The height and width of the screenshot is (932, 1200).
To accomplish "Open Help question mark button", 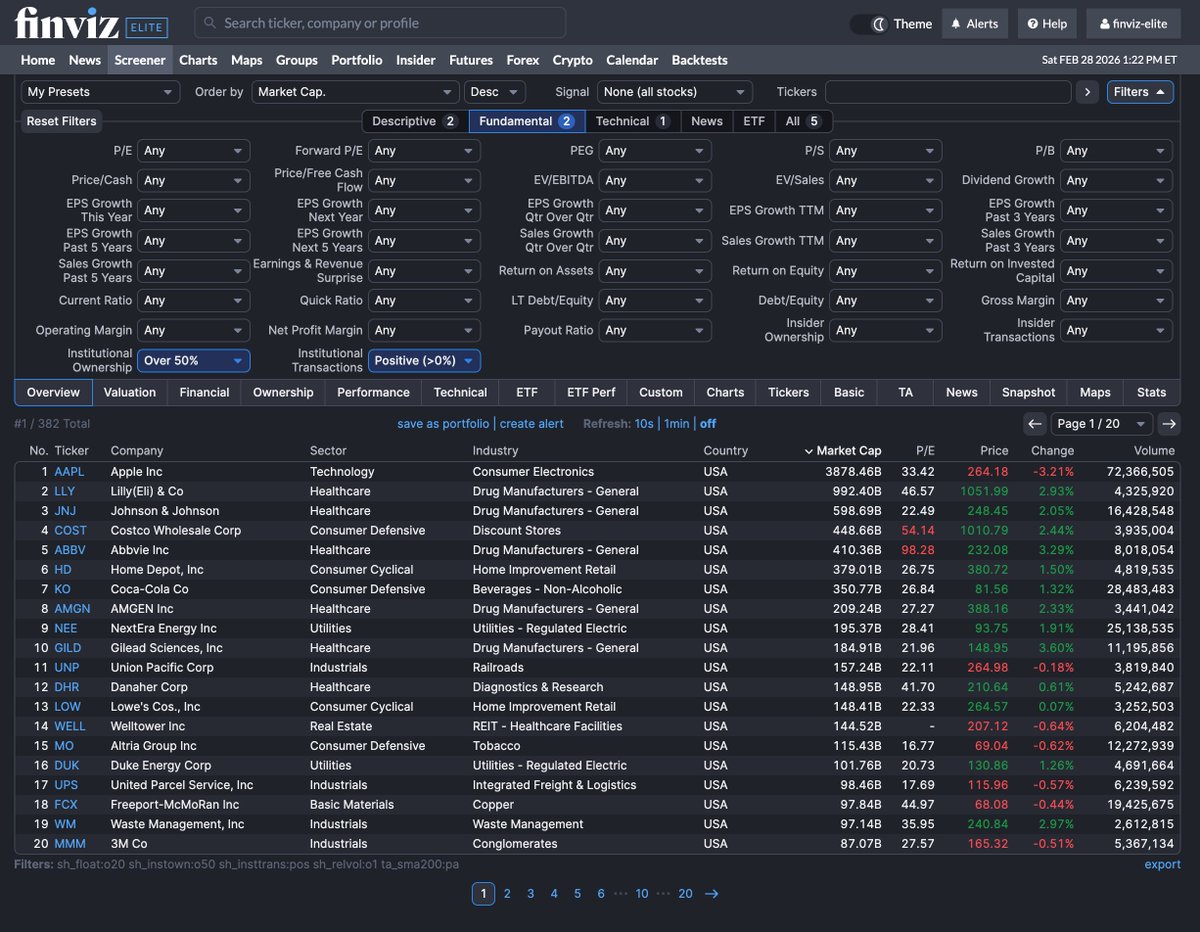I will [1047, 24].
